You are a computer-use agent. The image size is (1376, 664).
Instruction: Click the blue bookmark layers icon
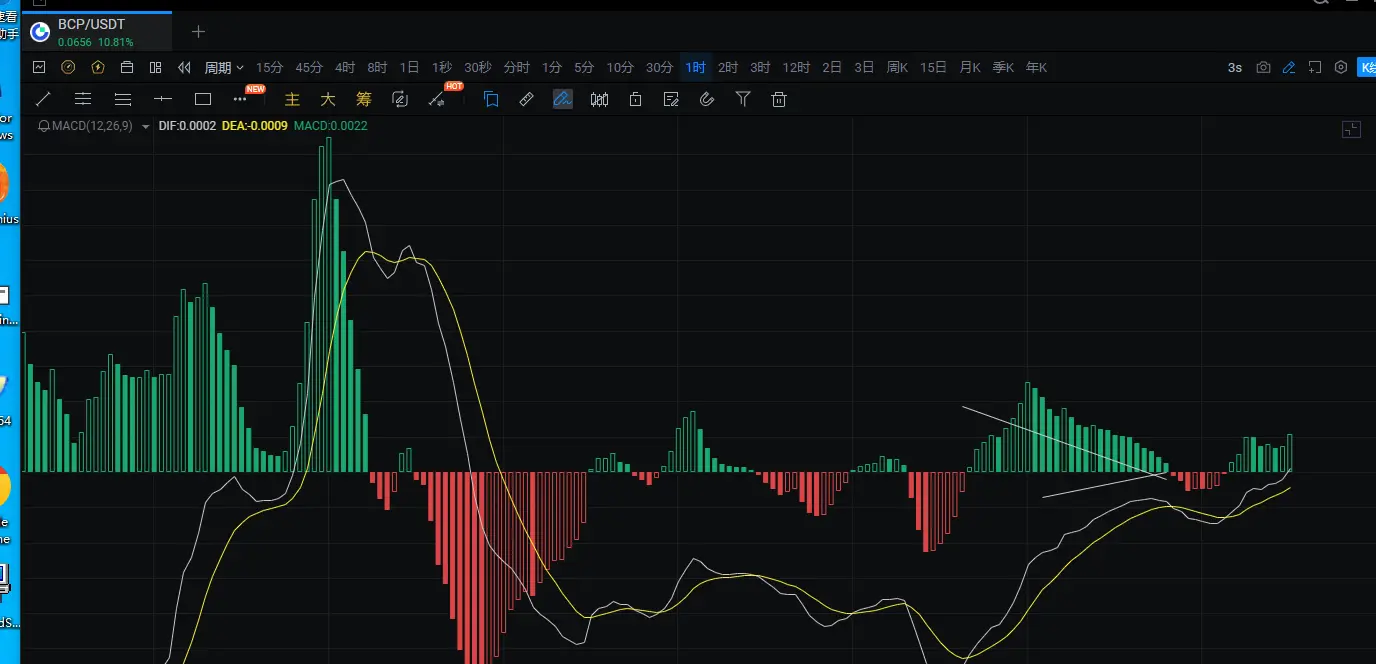(491, 99)
